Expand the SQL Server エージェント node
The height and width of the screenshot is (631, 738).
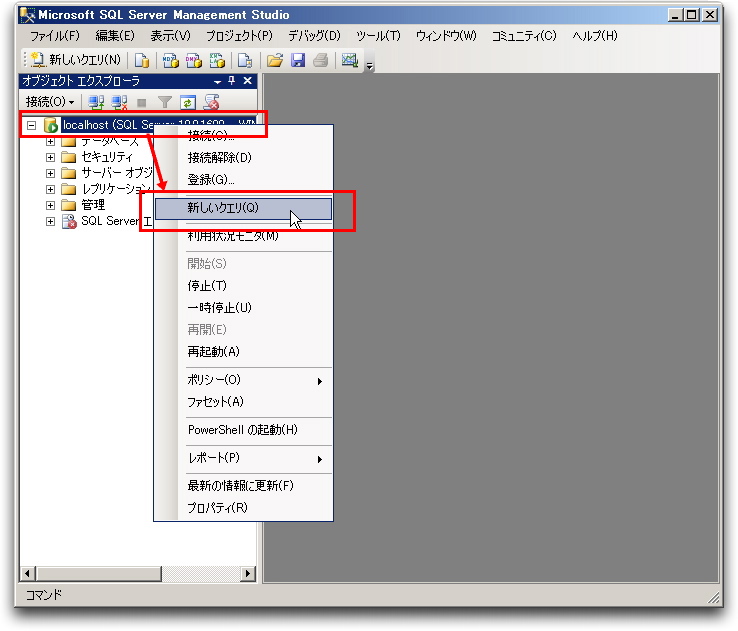tap(50, 221)
